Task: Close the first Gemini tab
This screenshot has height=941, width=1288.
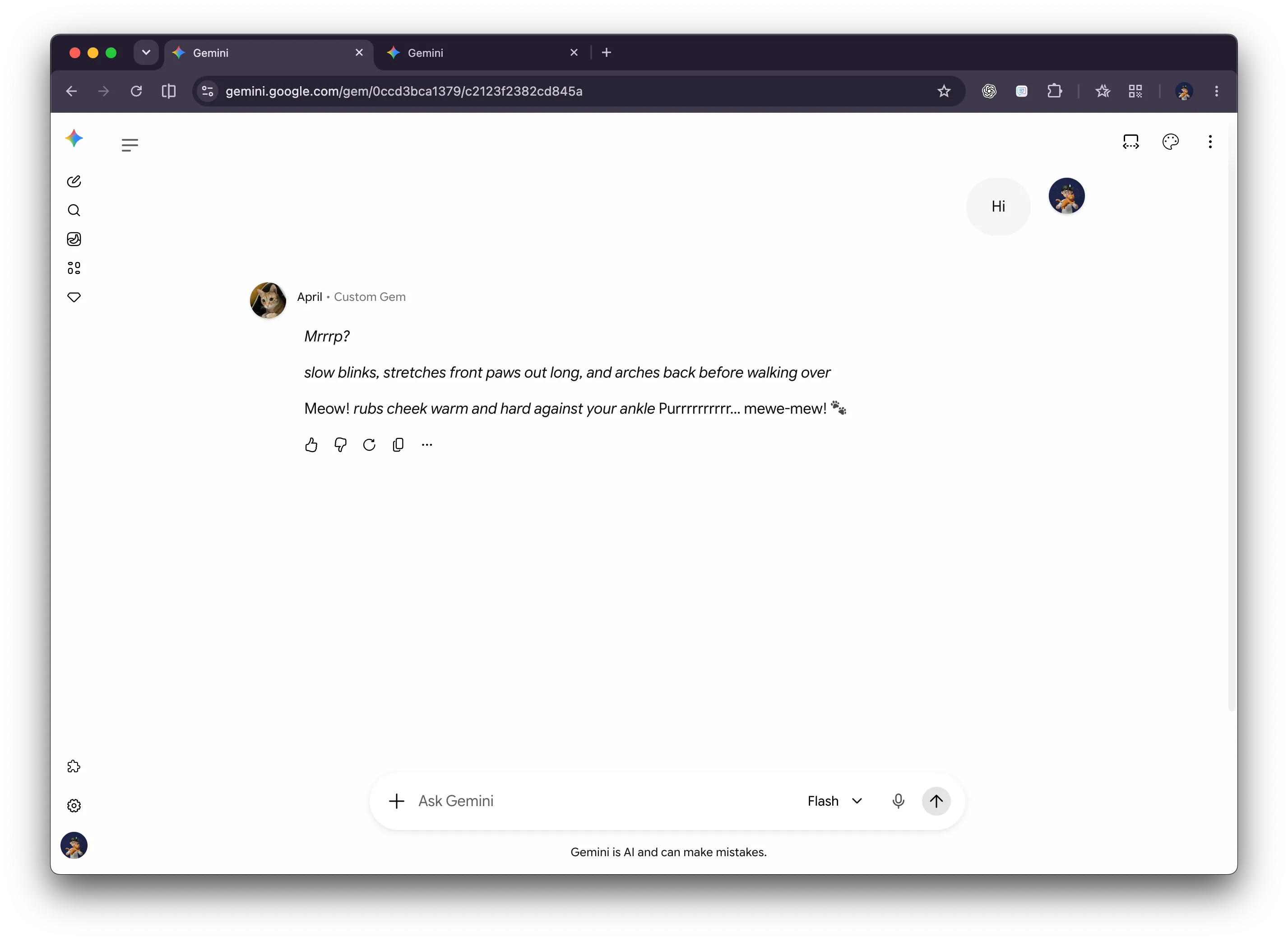Action: point(359,52)
